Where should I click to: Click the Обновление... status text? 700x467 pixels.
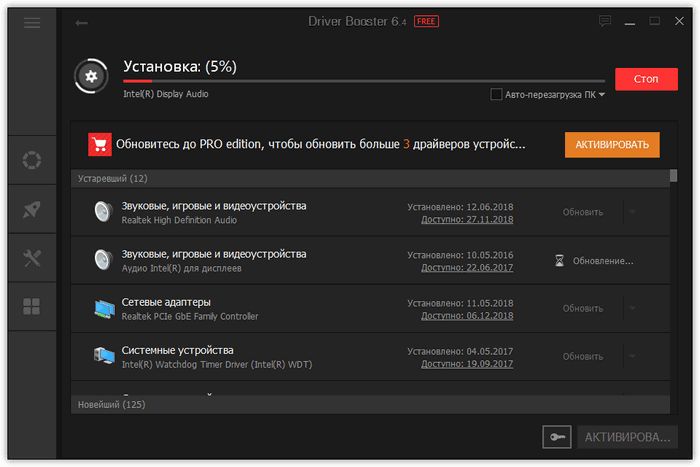[603, 261]
